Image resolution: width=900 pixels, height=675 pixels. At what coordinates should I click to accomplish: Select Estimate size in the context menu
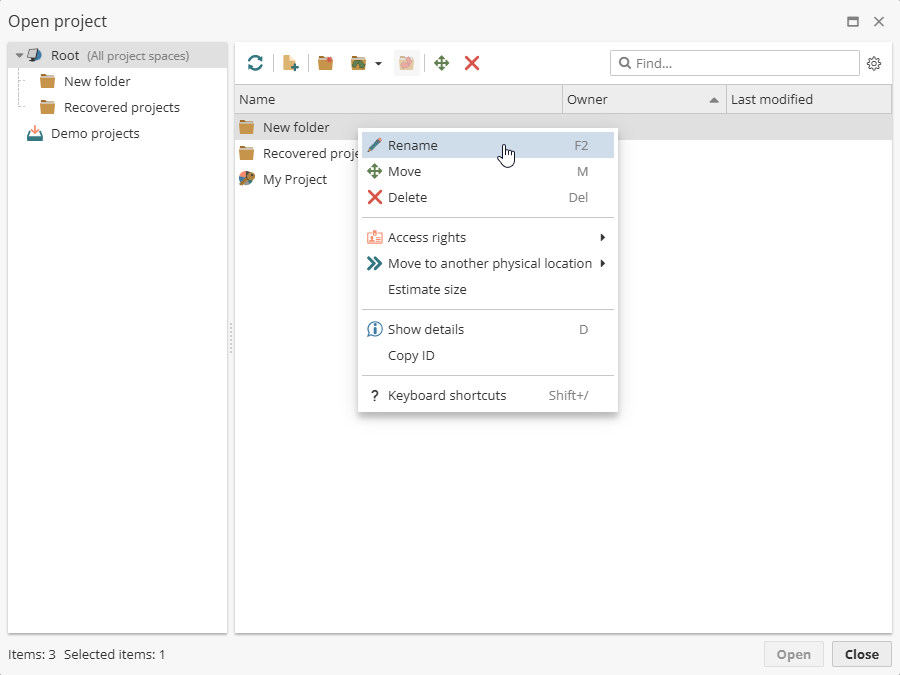[427, 290]
